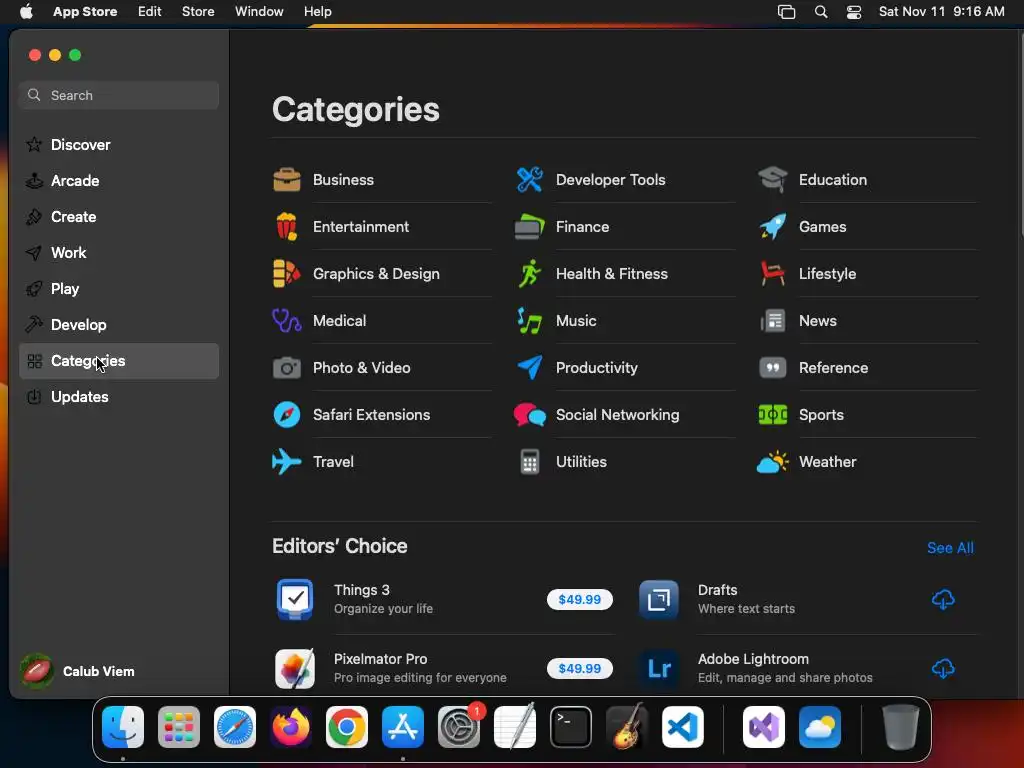Click the Utilities calculator icon

[529, 462]
